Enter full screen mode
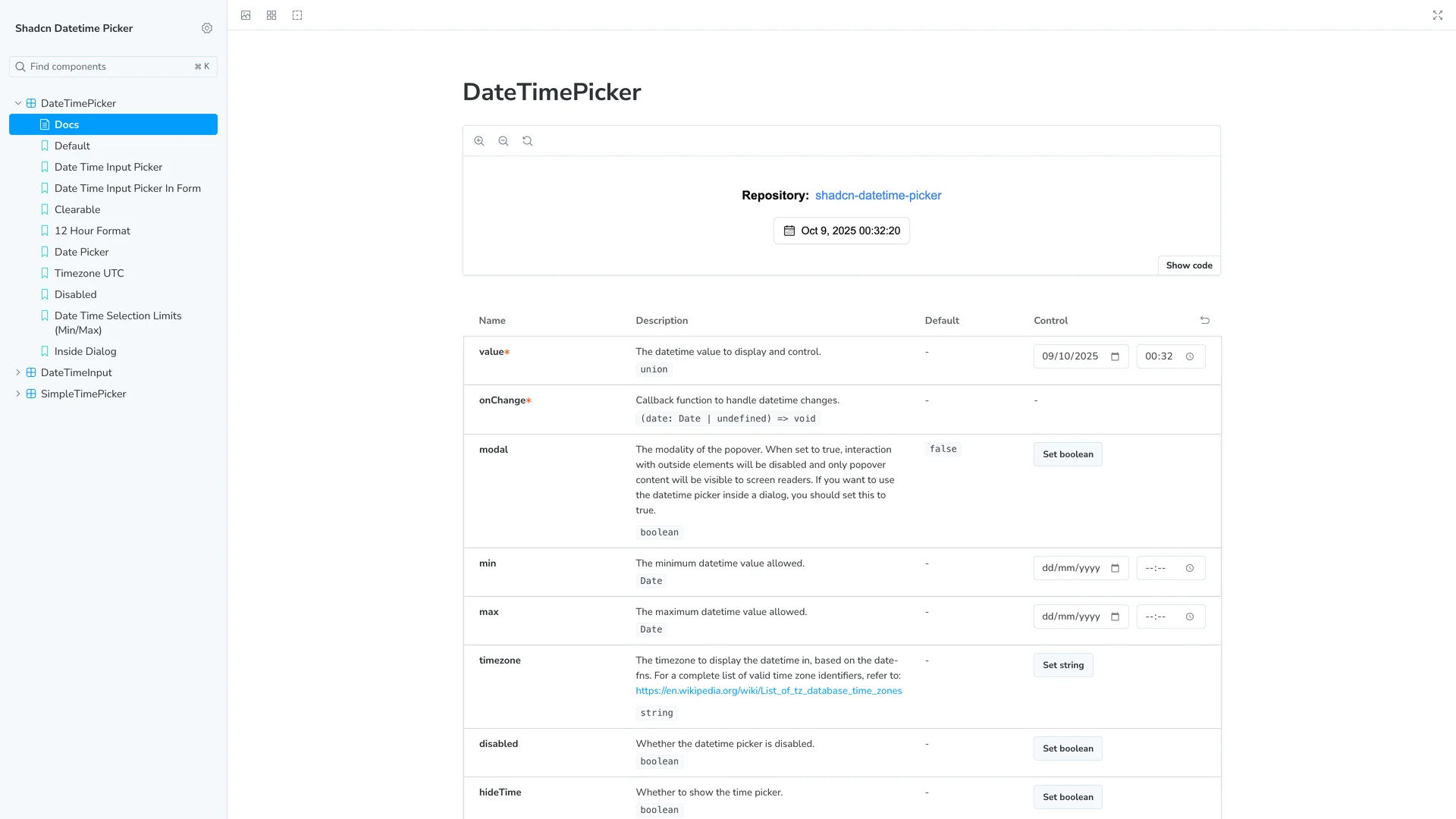 click(x=1438, y=15)
